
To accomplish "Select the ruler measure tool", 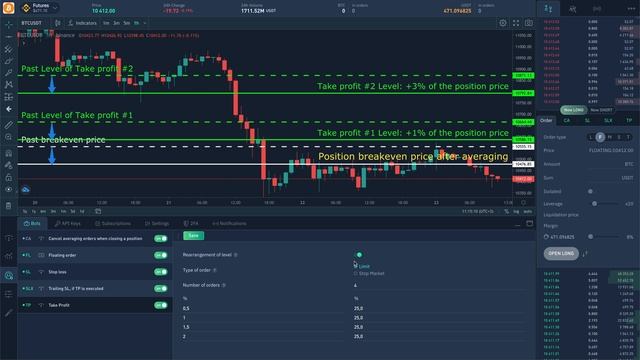I will click(9, 125).
